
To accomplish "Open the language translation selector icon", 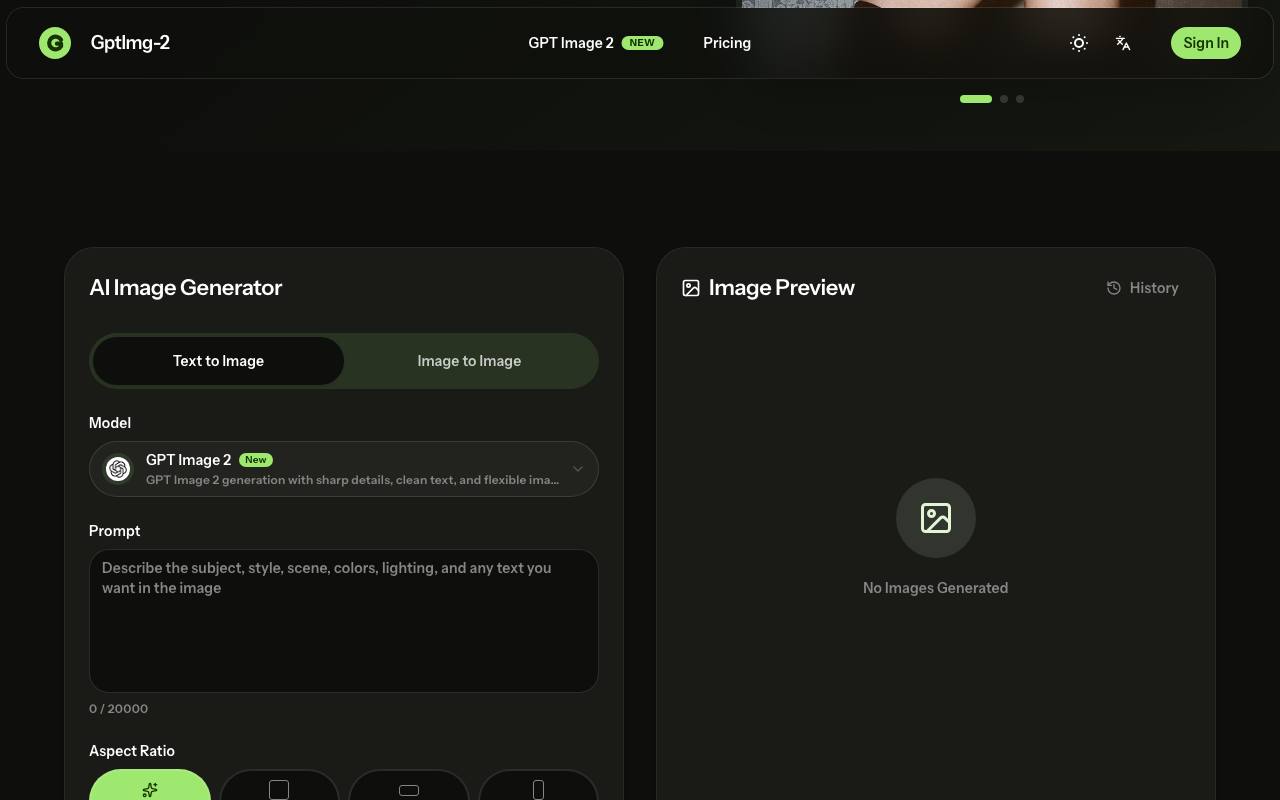I will pos(1123,43).
